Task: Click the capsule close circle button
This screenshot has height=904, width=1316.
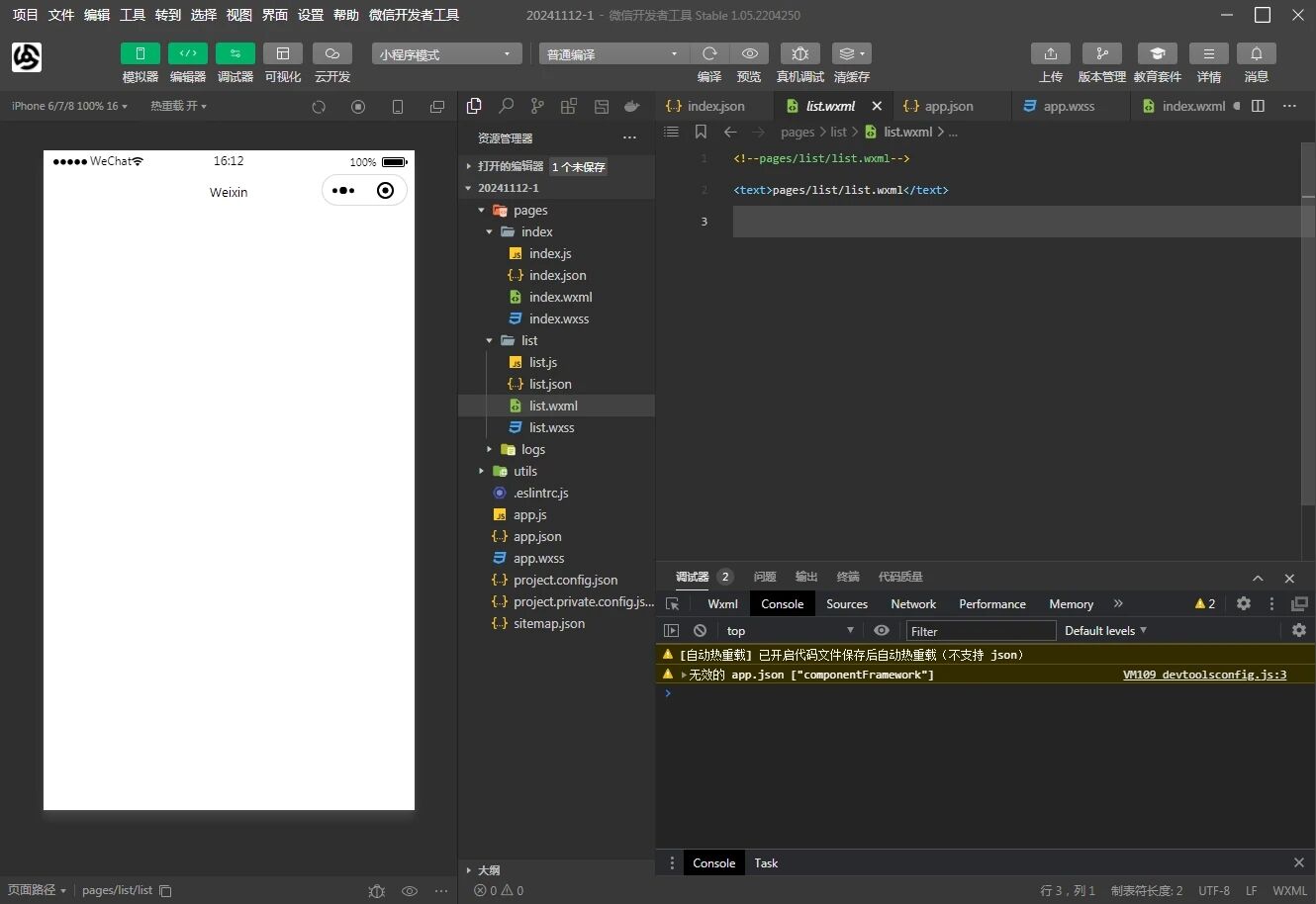Action: (386, 191)
